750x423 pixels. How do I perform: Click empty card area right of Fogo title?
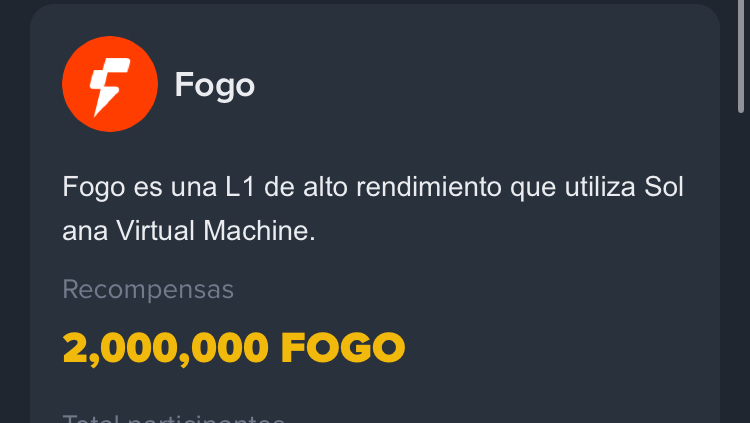tap(478, 85)
